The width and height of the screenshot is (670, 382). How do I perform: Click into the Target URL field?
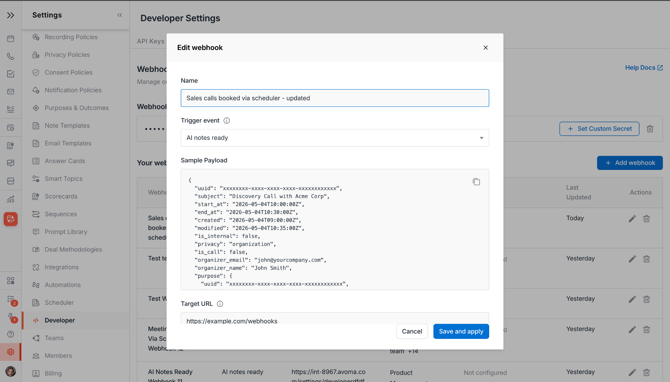tap(335, 319)
